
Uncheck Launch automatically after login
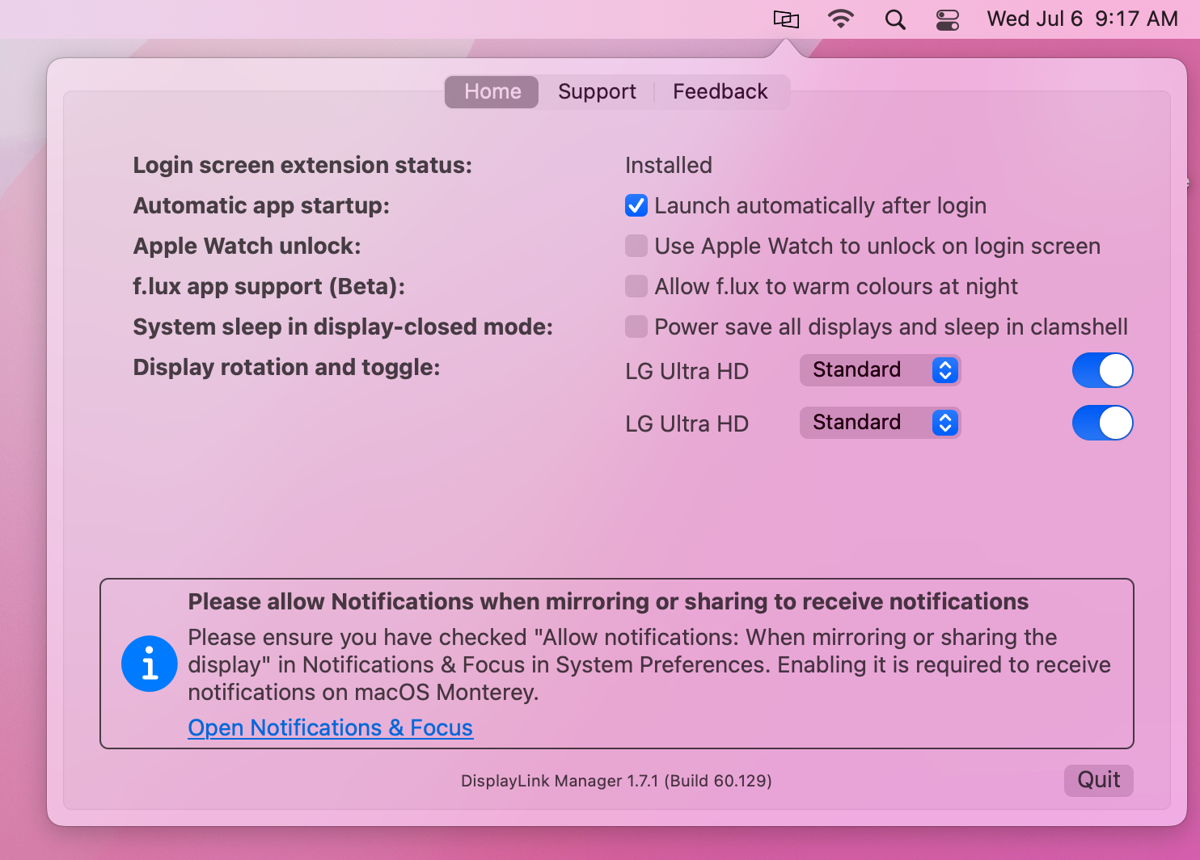(636, 206)
